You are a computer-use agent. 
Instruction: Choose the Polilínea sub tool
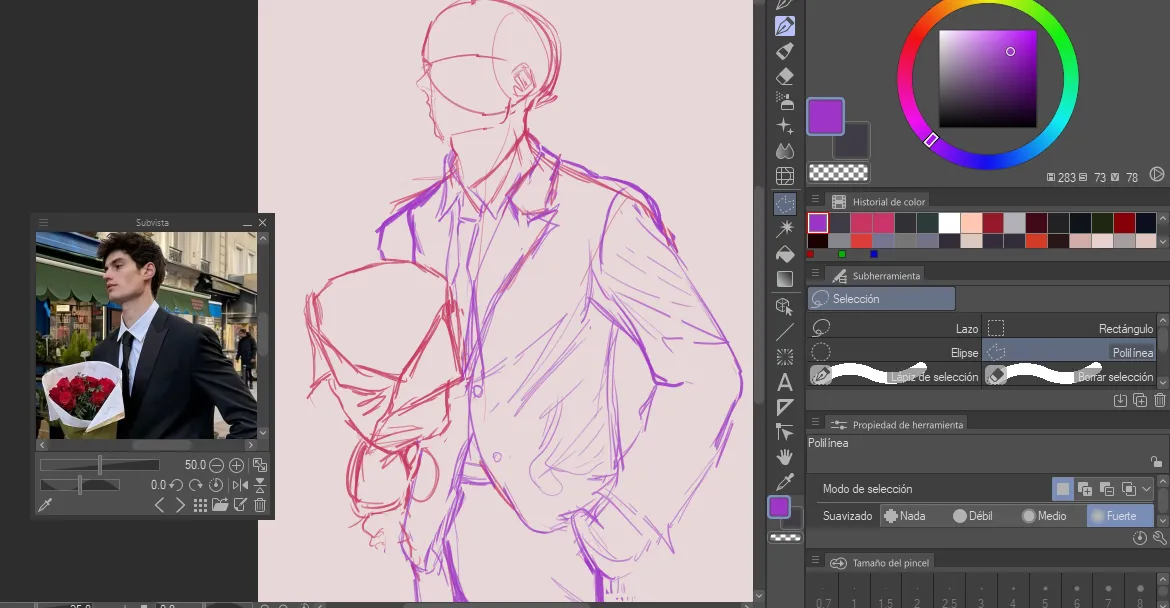[1069, 352]
